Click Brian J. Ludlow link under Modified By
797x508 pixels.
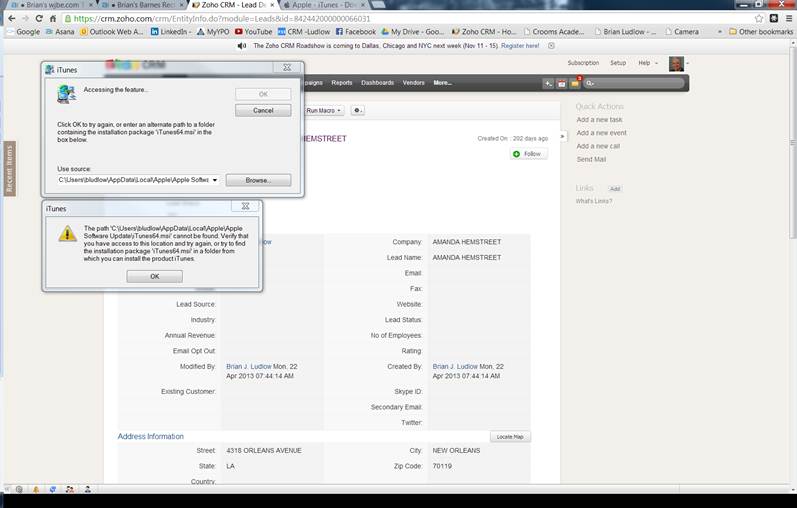point(249,366)
